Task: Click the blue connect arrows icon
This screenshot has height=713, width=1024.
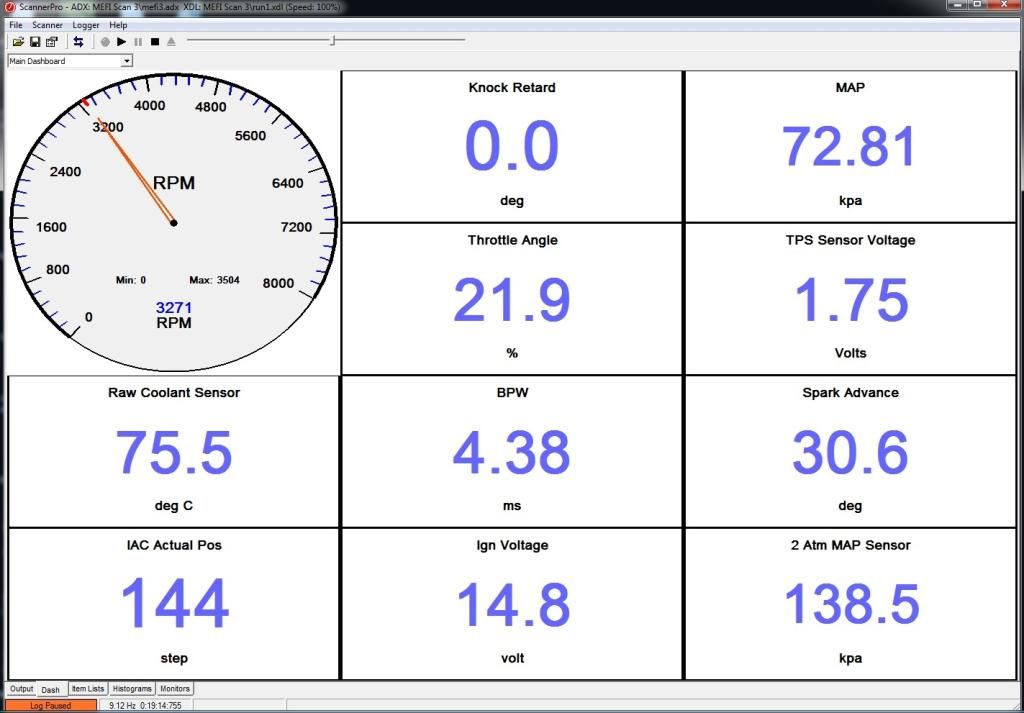Action: tap(79, 42)
